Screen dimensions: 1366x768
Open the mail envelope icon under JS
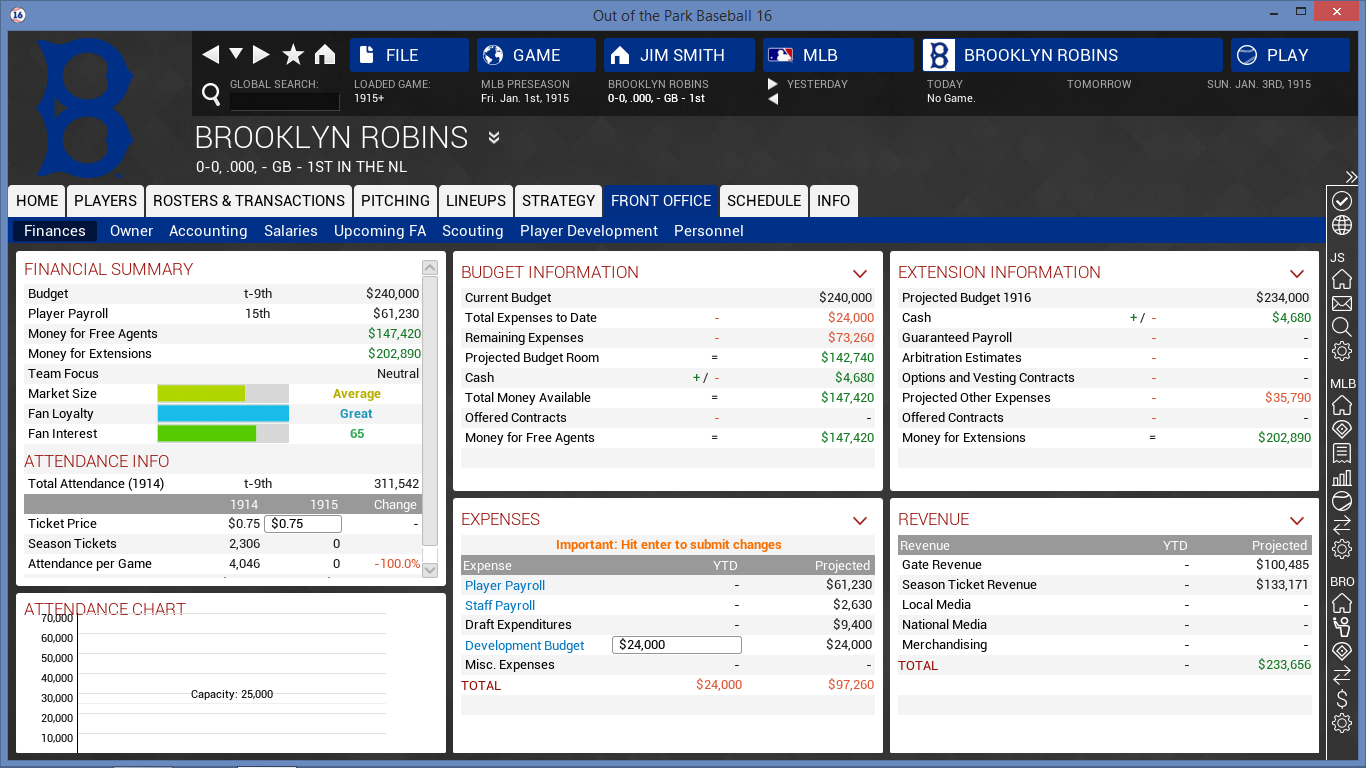click(x=1342, y=303)
